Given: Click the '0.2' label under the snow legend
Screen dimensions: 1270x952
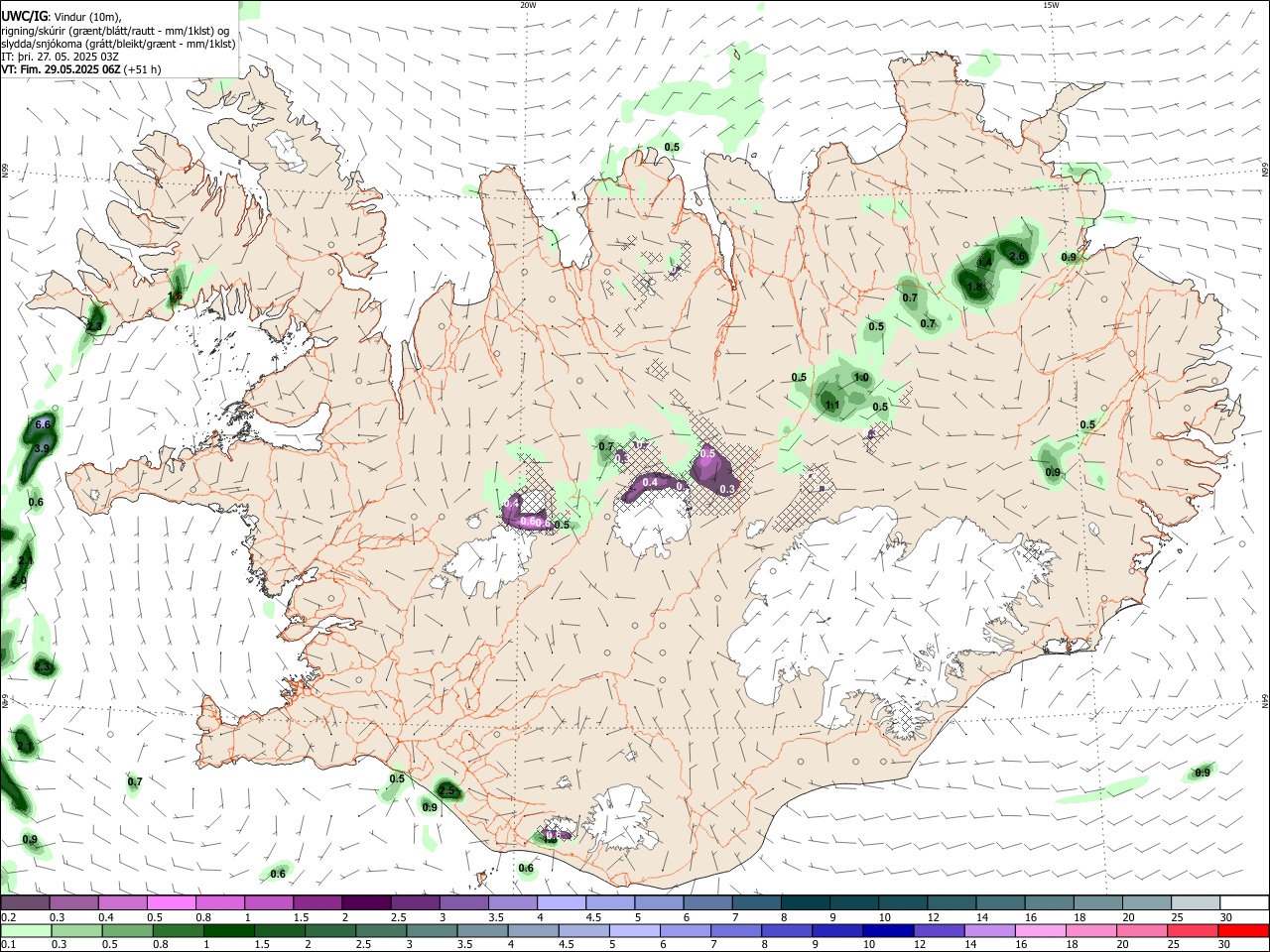Looking at the screenshot, I should click(x=7, y=917).
